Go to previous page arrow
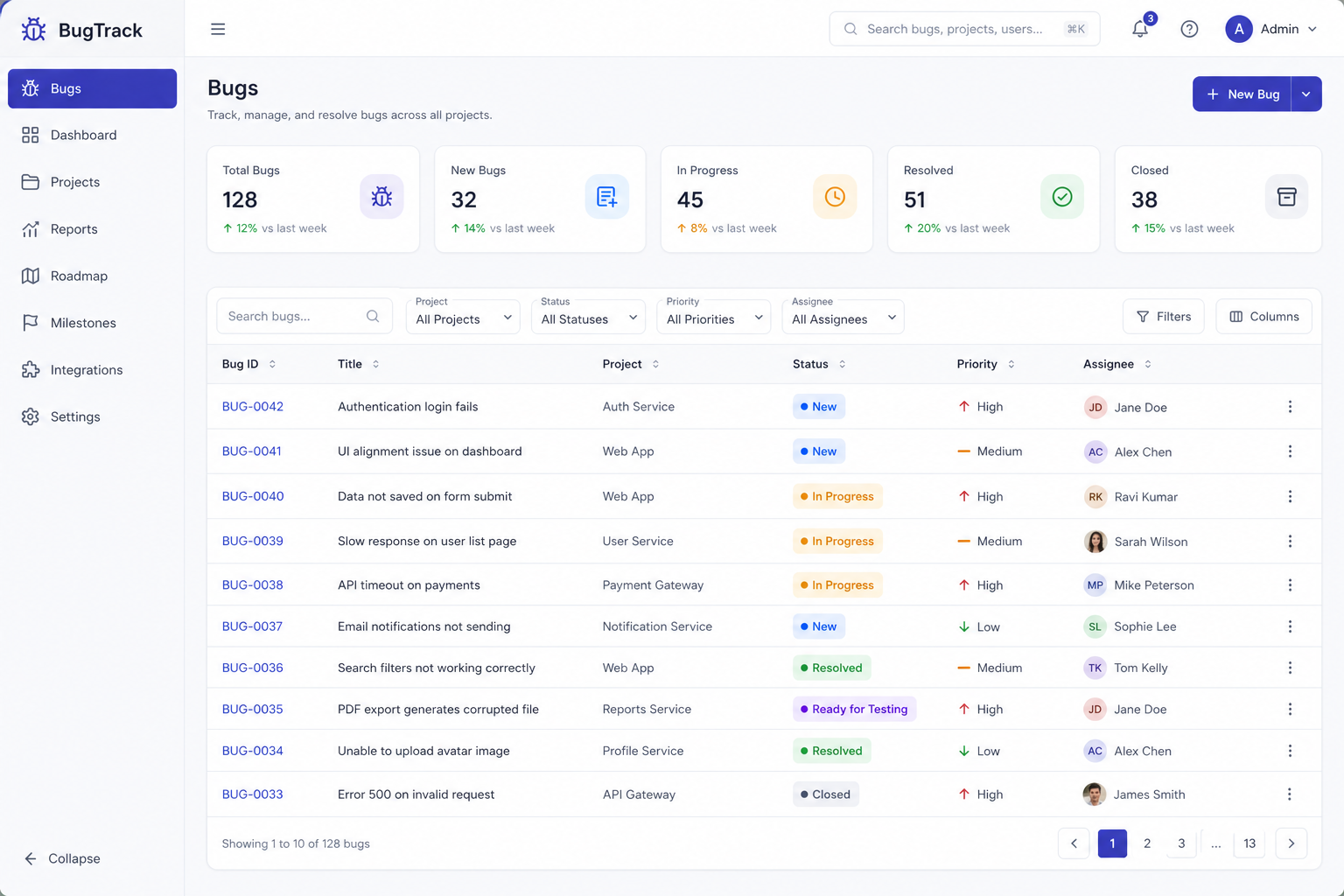The image size is (1344, 896). click(1074, 843)
